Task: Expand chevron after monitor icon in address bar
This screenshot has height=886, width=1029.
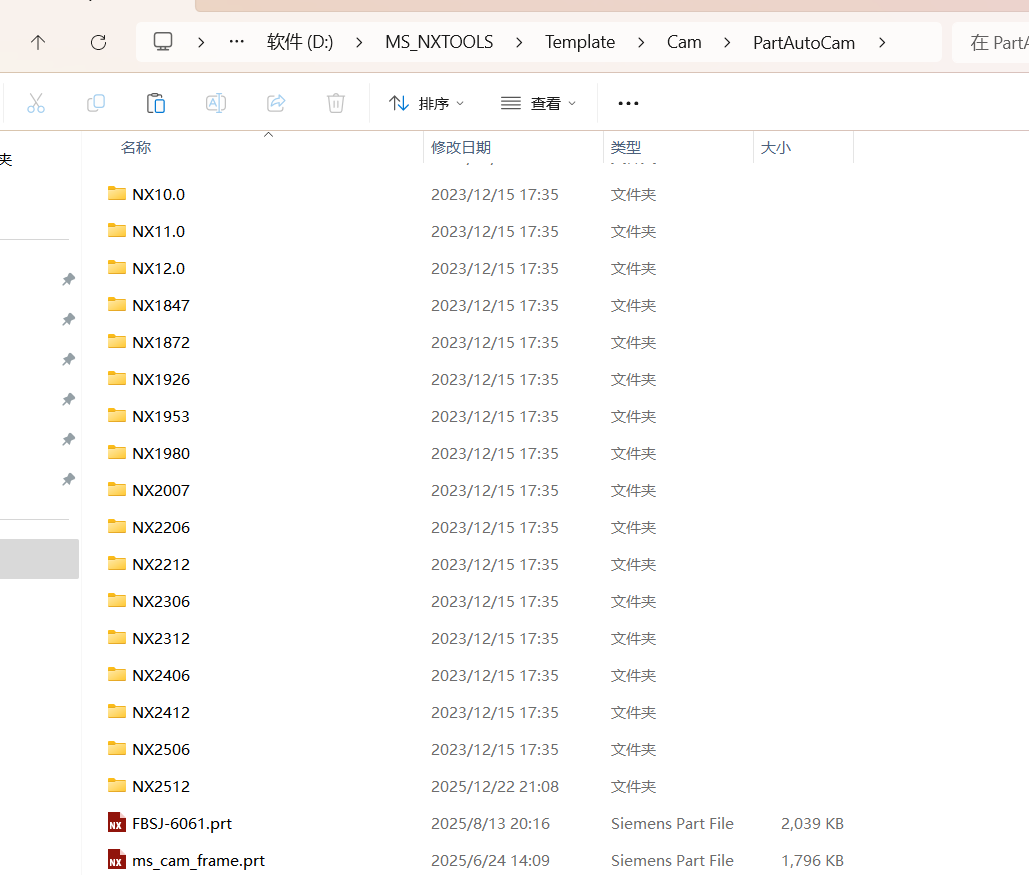Action: [201, 43]
